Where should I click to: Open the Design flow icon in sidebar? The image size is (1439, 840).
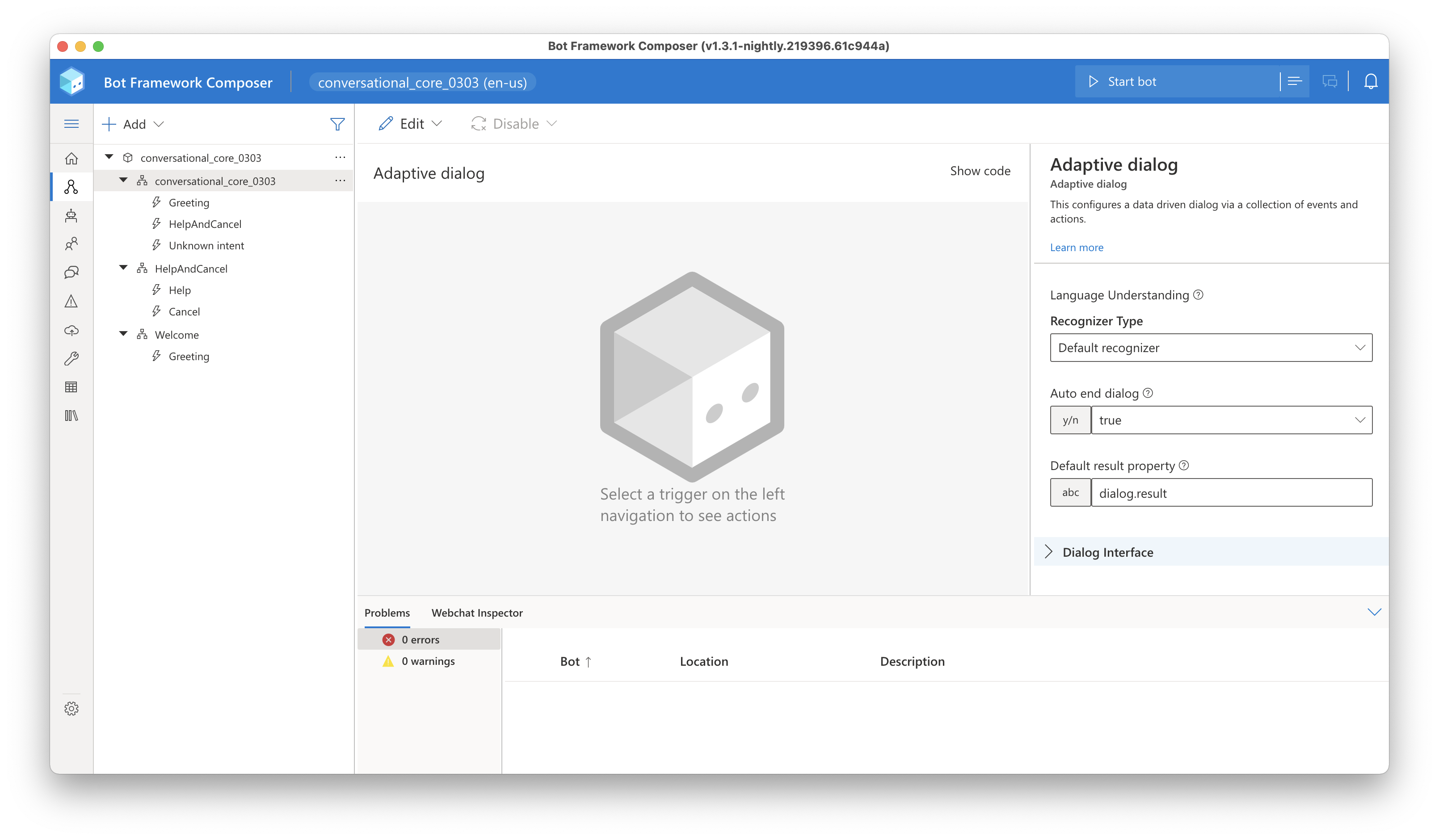pyautogui.click(x=72, y=187)
